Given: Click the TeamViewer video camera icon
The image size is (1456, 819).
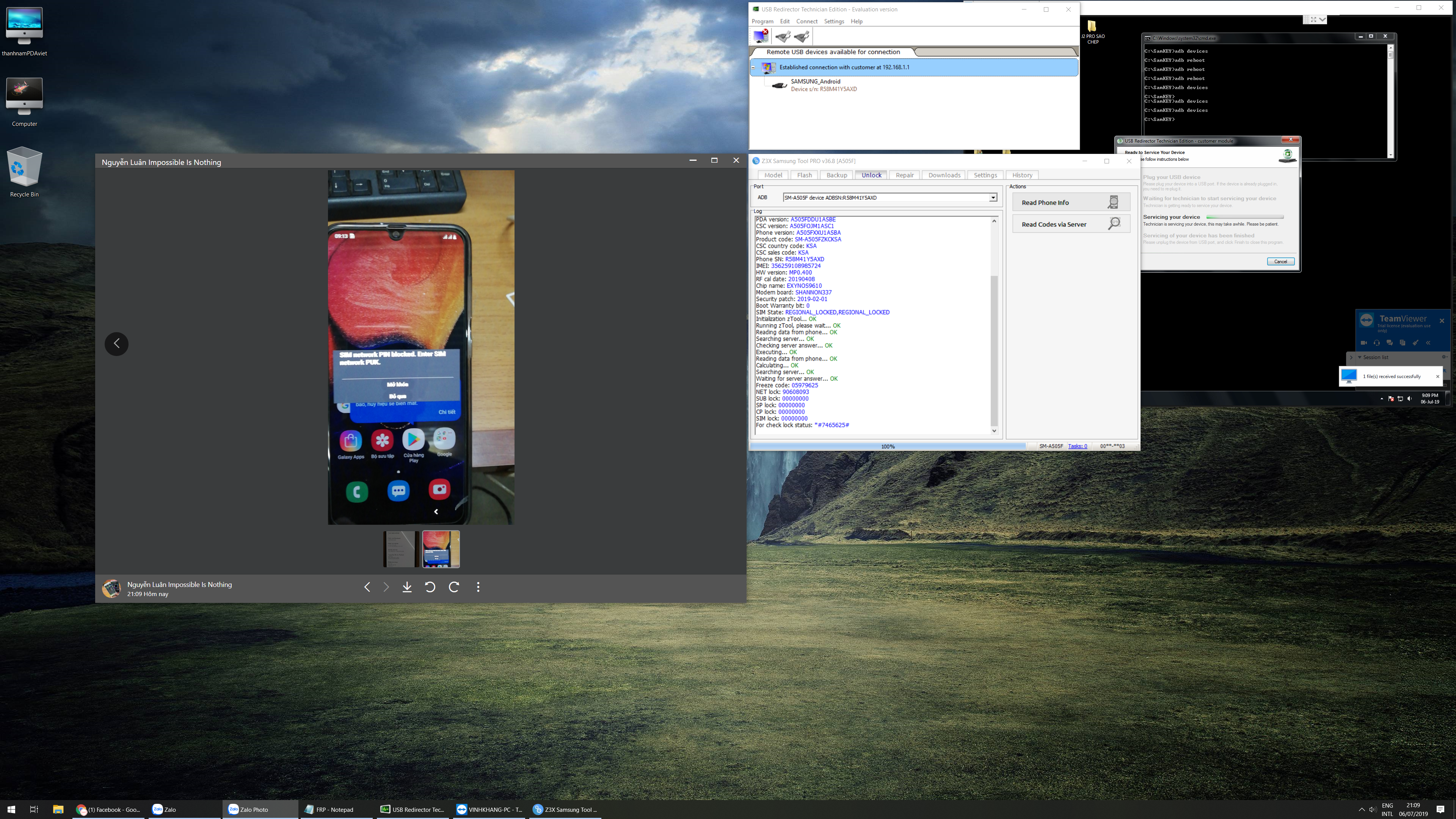Looking at the screenshot, I should pyautogui.click(x=1364, y=342).
